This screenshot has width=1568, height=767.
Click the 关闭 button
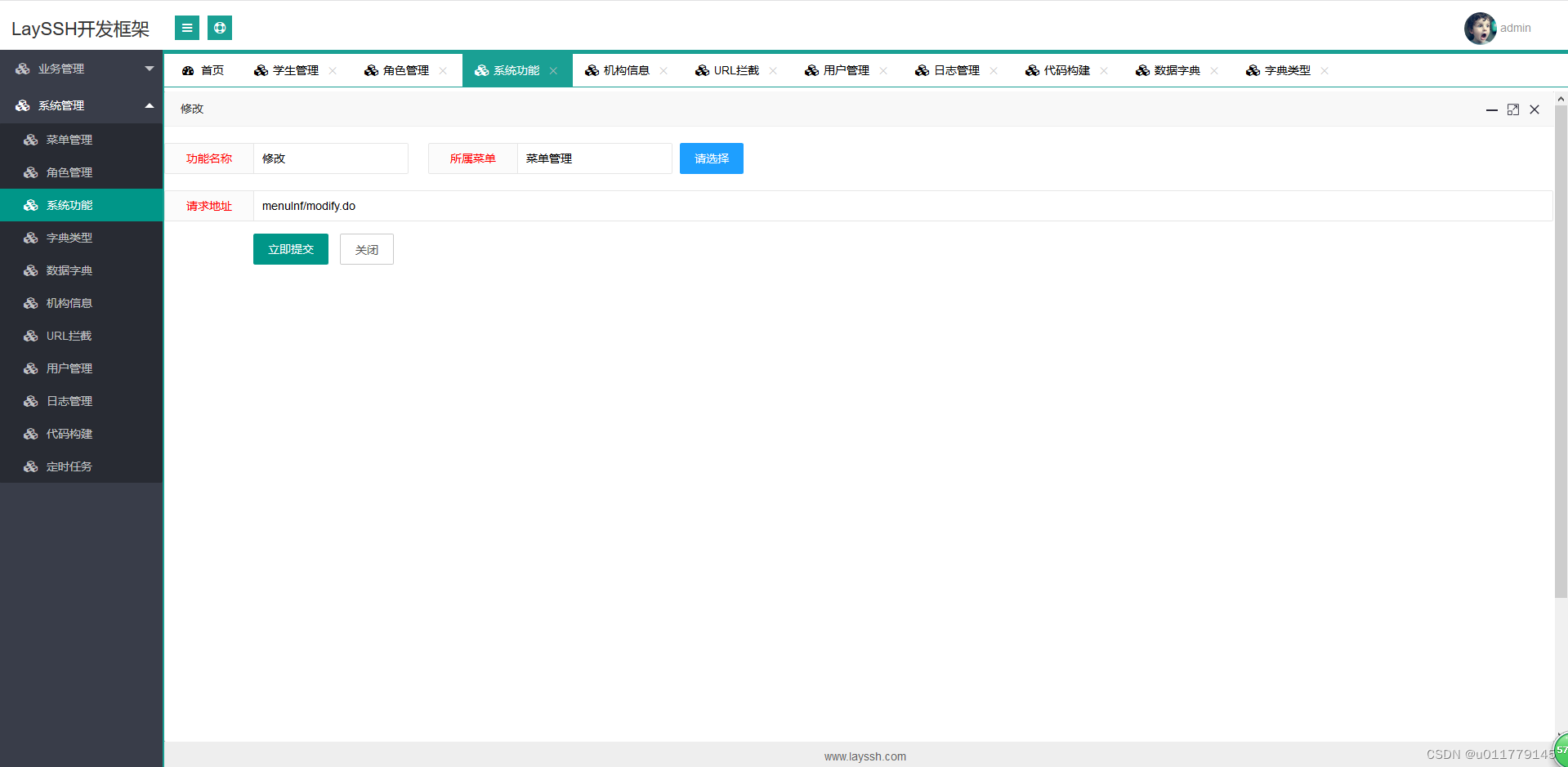pos(366,249)
